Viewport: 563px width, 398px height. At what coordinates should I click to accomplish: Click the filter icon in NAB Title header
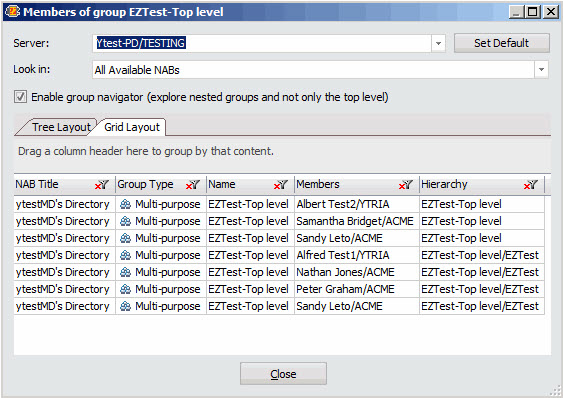click(102, 185)
